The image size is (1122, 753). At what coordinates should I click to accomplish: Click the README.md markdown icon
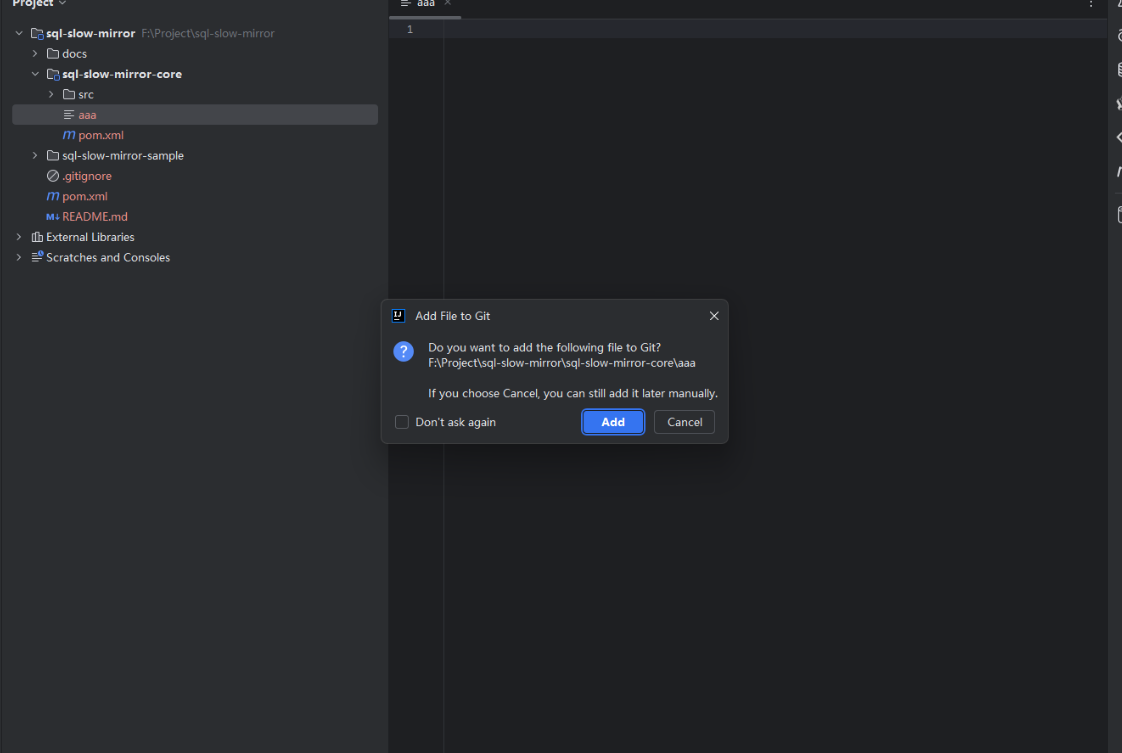[53, 217]
